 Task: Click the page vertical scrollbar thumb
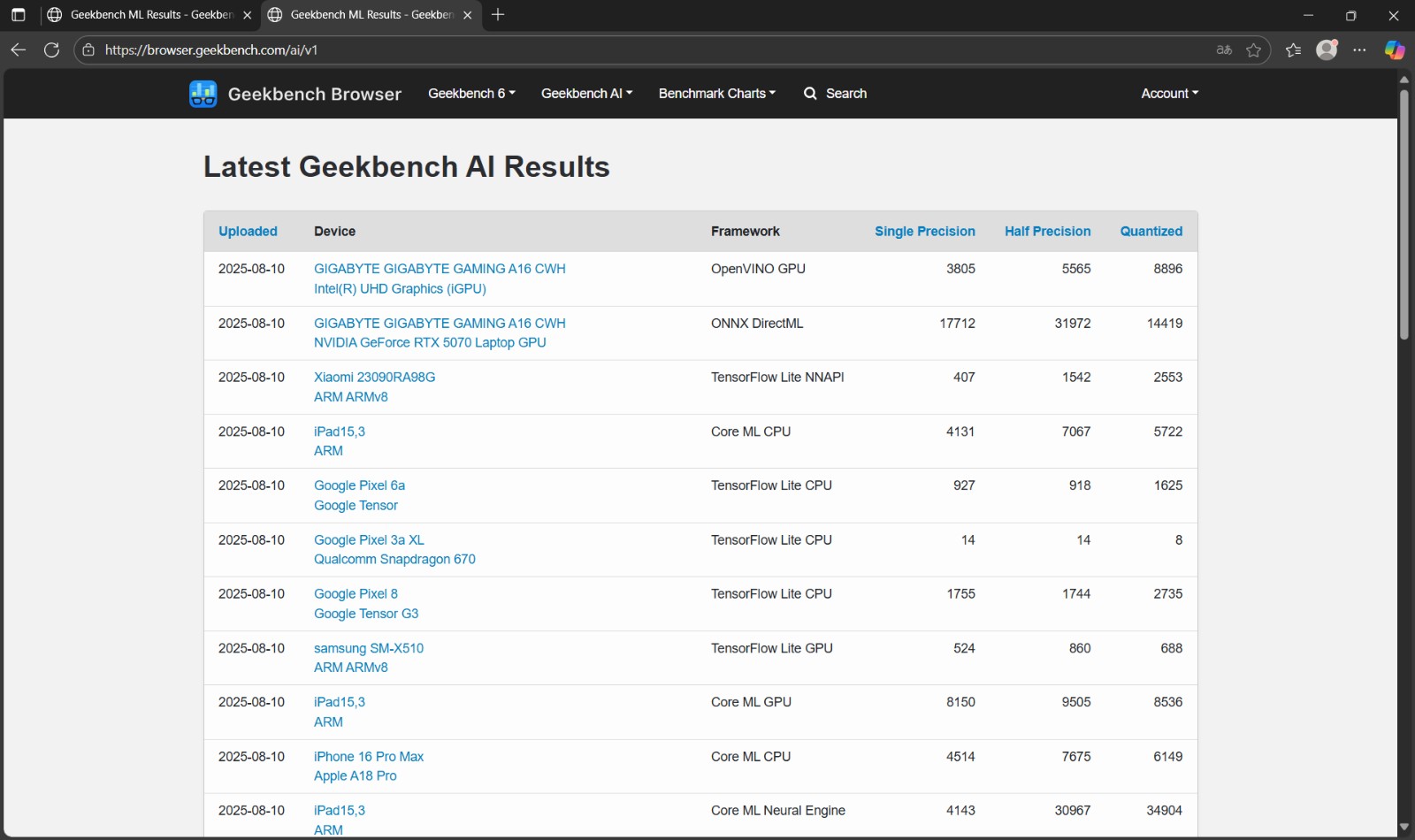tap(1404, 214)
